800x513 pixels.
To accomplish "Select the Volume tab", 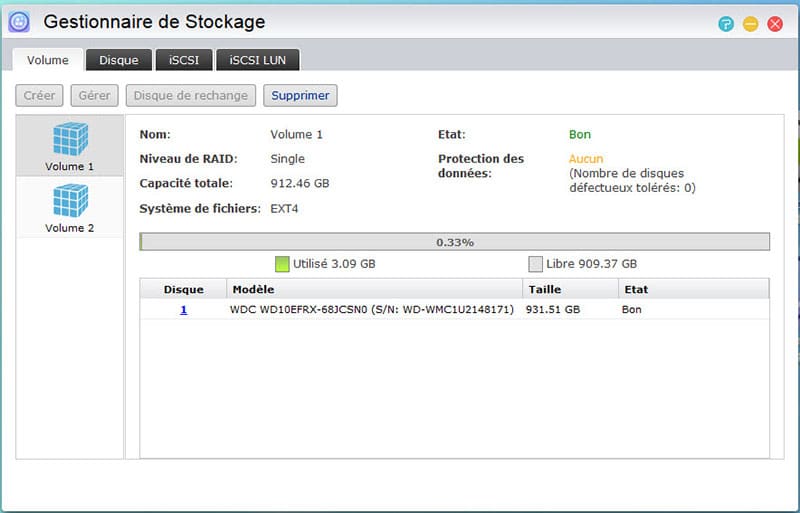I will tap(47, 60).
